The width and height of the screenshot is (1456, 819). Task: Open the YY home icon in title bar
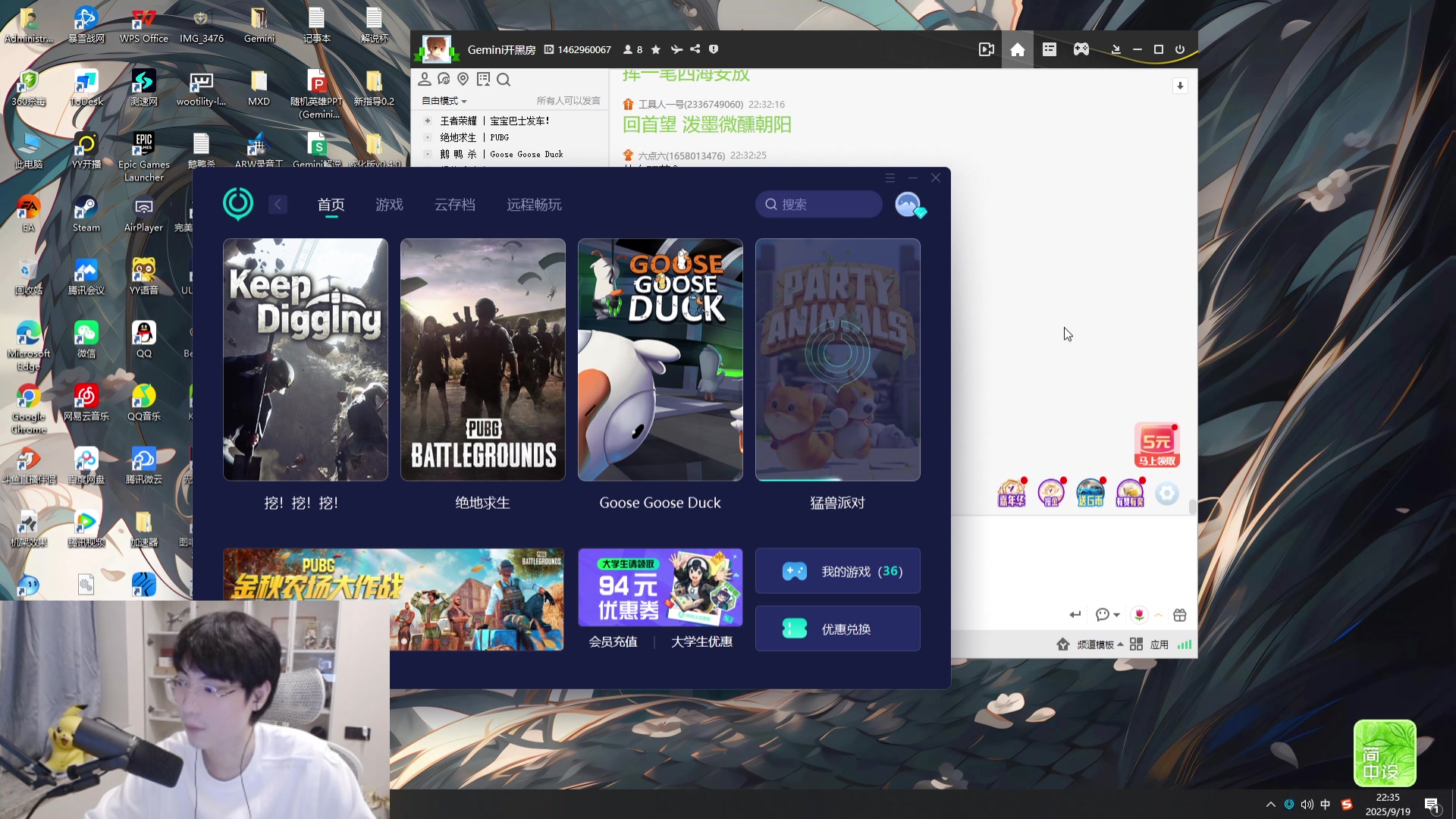point(1018,49)
